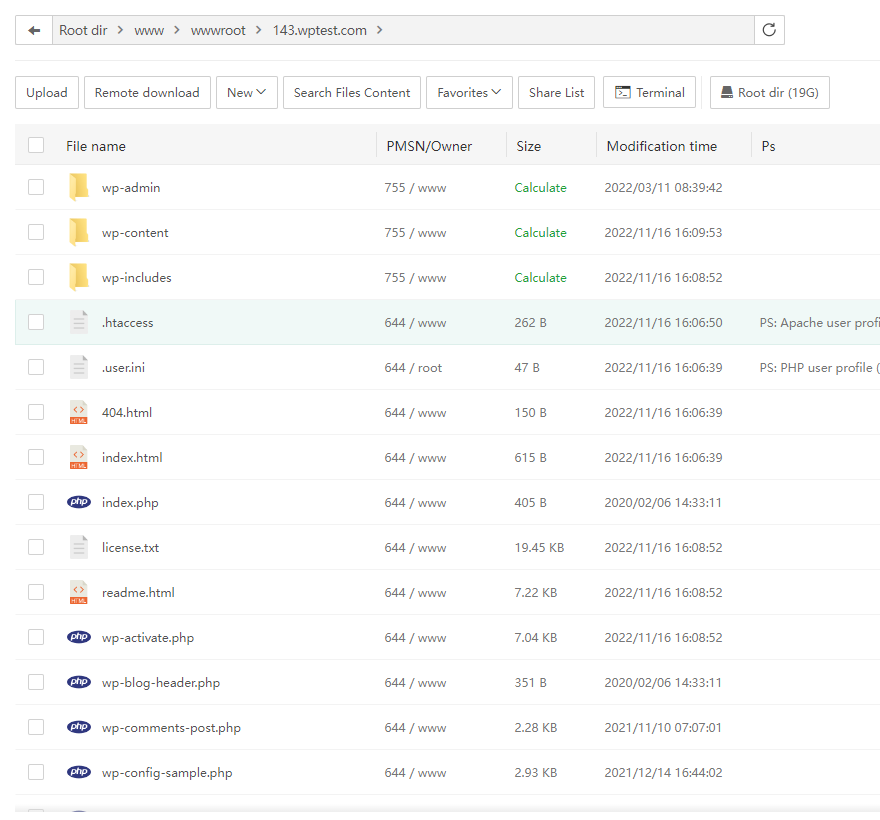The width and height of the screenshot is (880, 820).
Task: Click the chevron after 143.wptest.com breadcrumb
Action: 380,30
